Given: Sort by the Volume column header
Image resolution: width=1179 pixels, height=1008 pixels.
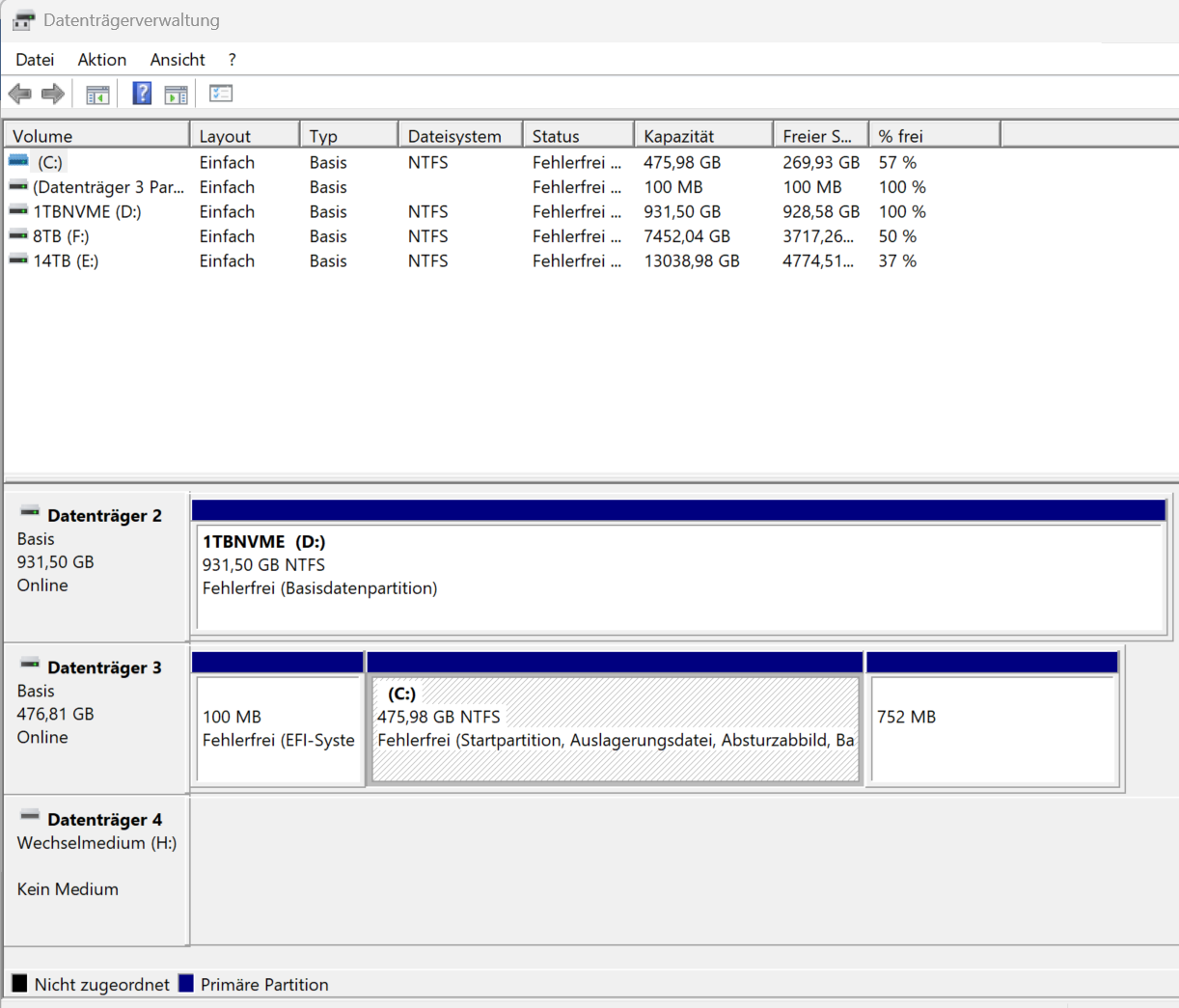Looking at the screenshot, I should (x=96, y=136).
